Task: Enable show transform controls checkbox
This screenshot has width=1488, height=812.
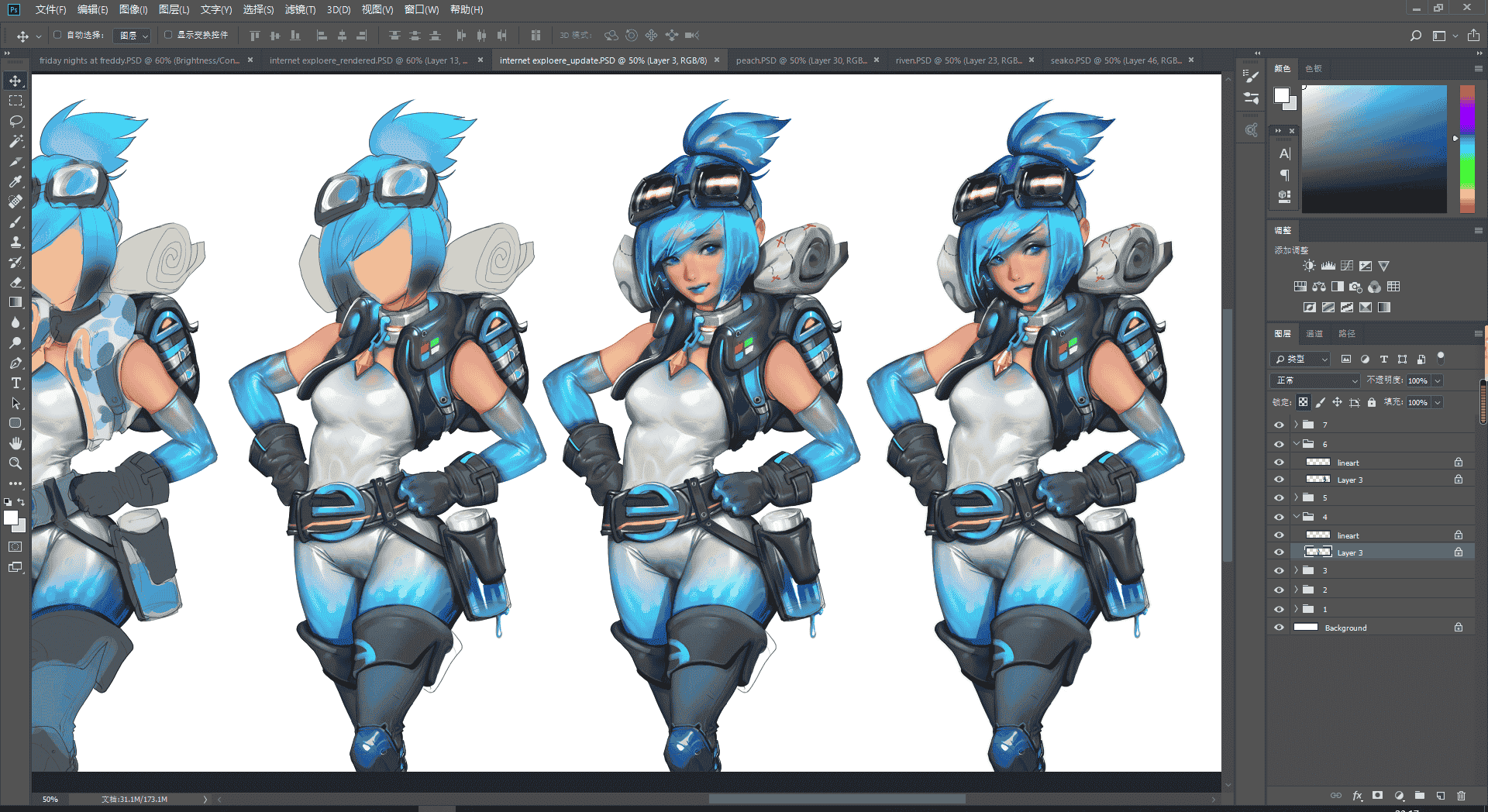Action: click(168, 35)
